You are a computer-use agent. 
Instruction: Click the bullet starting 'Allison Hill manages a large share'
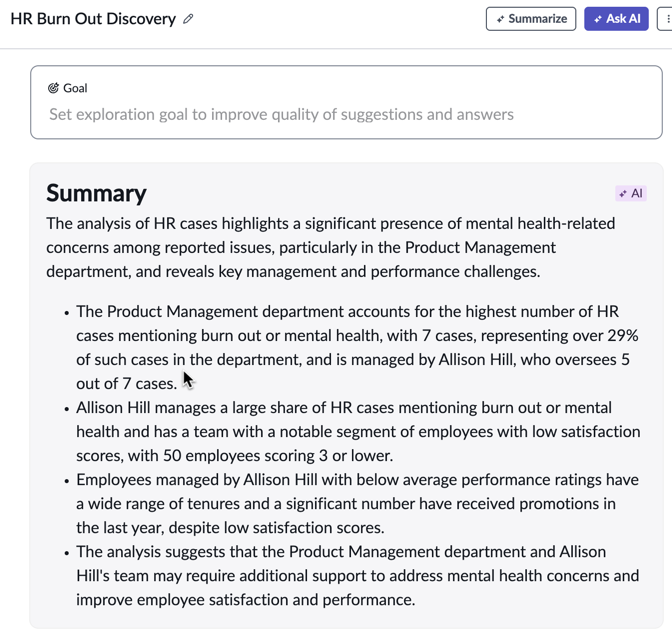click(x=358, y=432)
